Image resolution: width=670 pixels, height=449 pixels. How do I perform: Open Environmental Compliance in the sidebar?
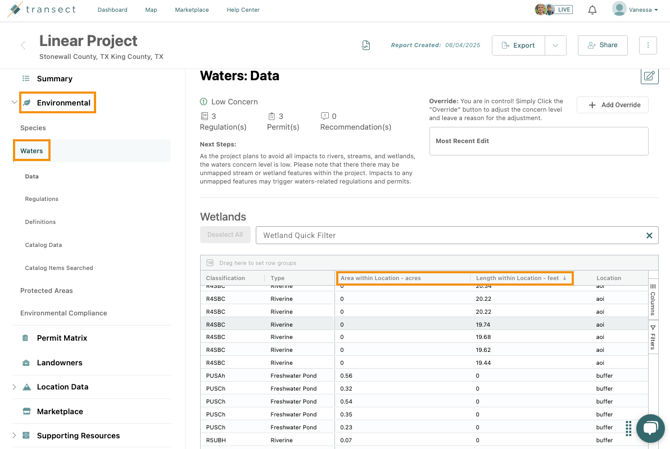[64, 313]
